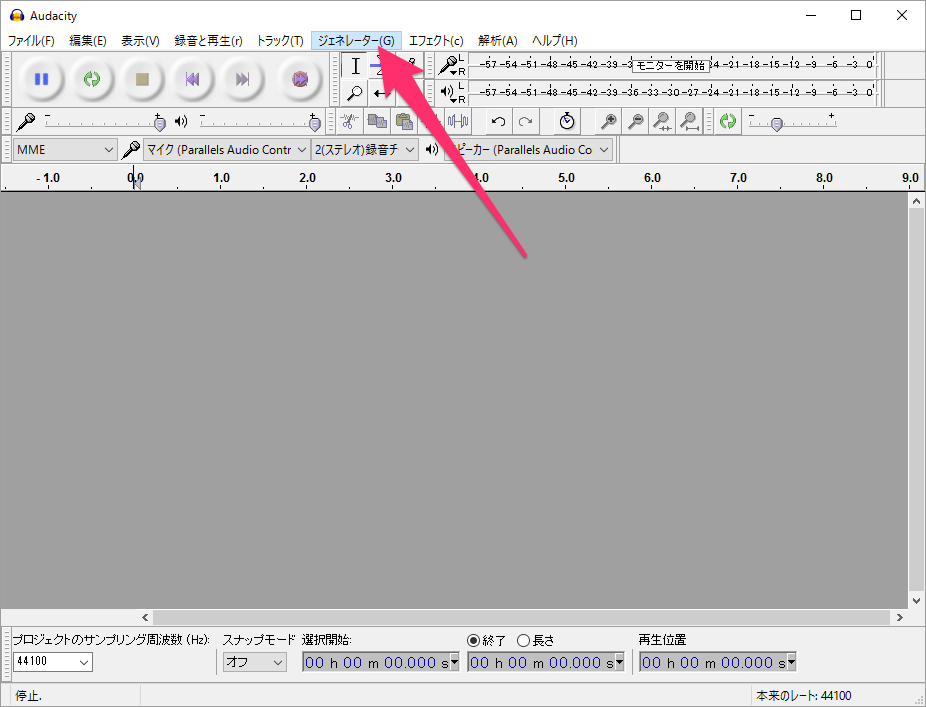This screenshot has height=707, width=926.
Task: Open the MME audio host dropdown
Action: [x=64, y=150]
